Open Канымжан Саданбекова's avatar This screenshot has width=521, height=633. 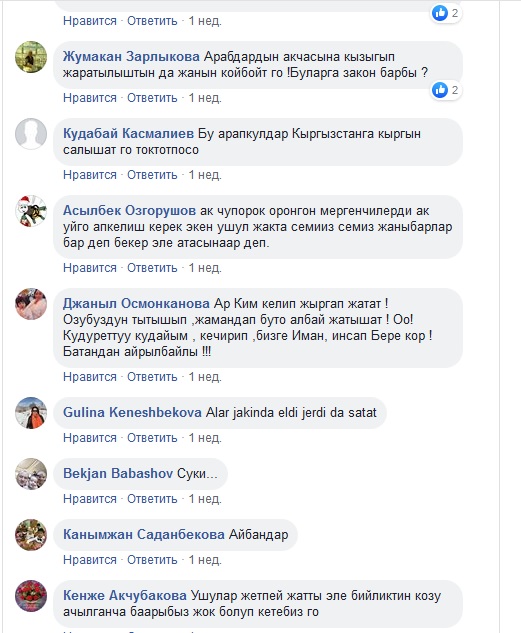(31, 535)
